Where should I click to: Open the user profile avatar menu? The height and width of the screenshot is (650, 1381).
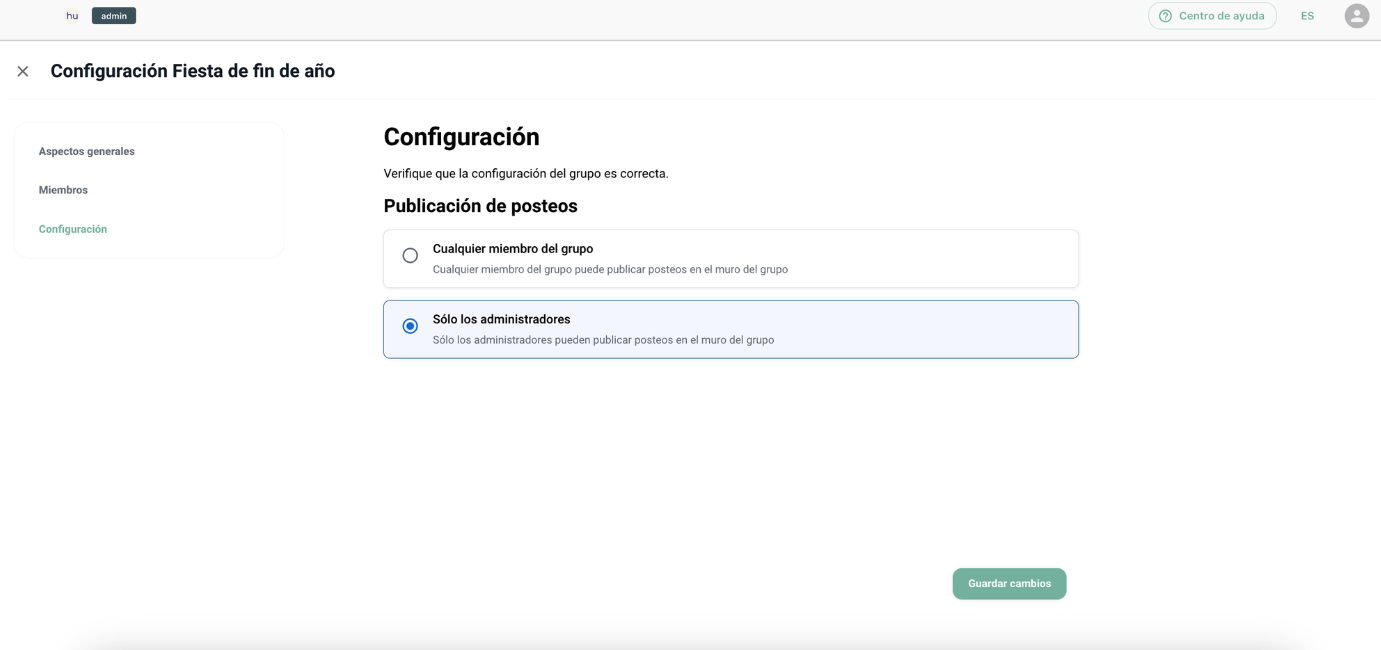click(1356, 16)
